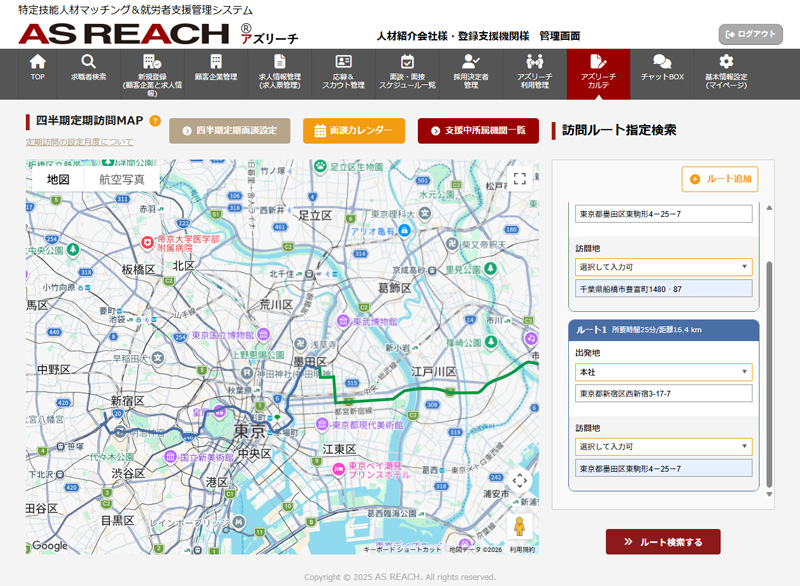Click 東京都現代美術館 map marker
The width and height of the screenshot is (800, 586).
coord(322,424)
